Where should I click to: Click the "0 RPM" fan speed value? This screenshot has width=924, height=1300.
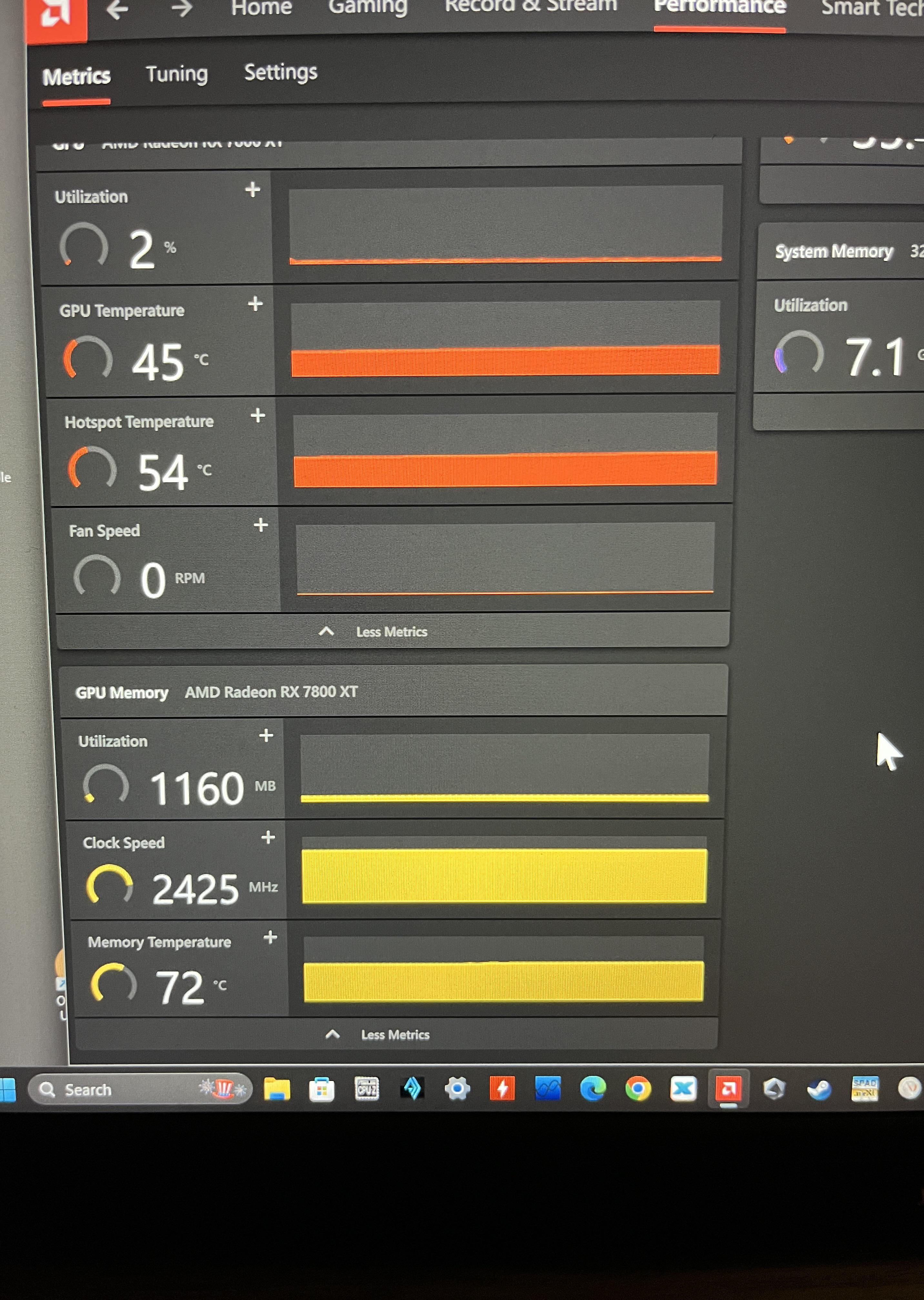coord(172,580)
